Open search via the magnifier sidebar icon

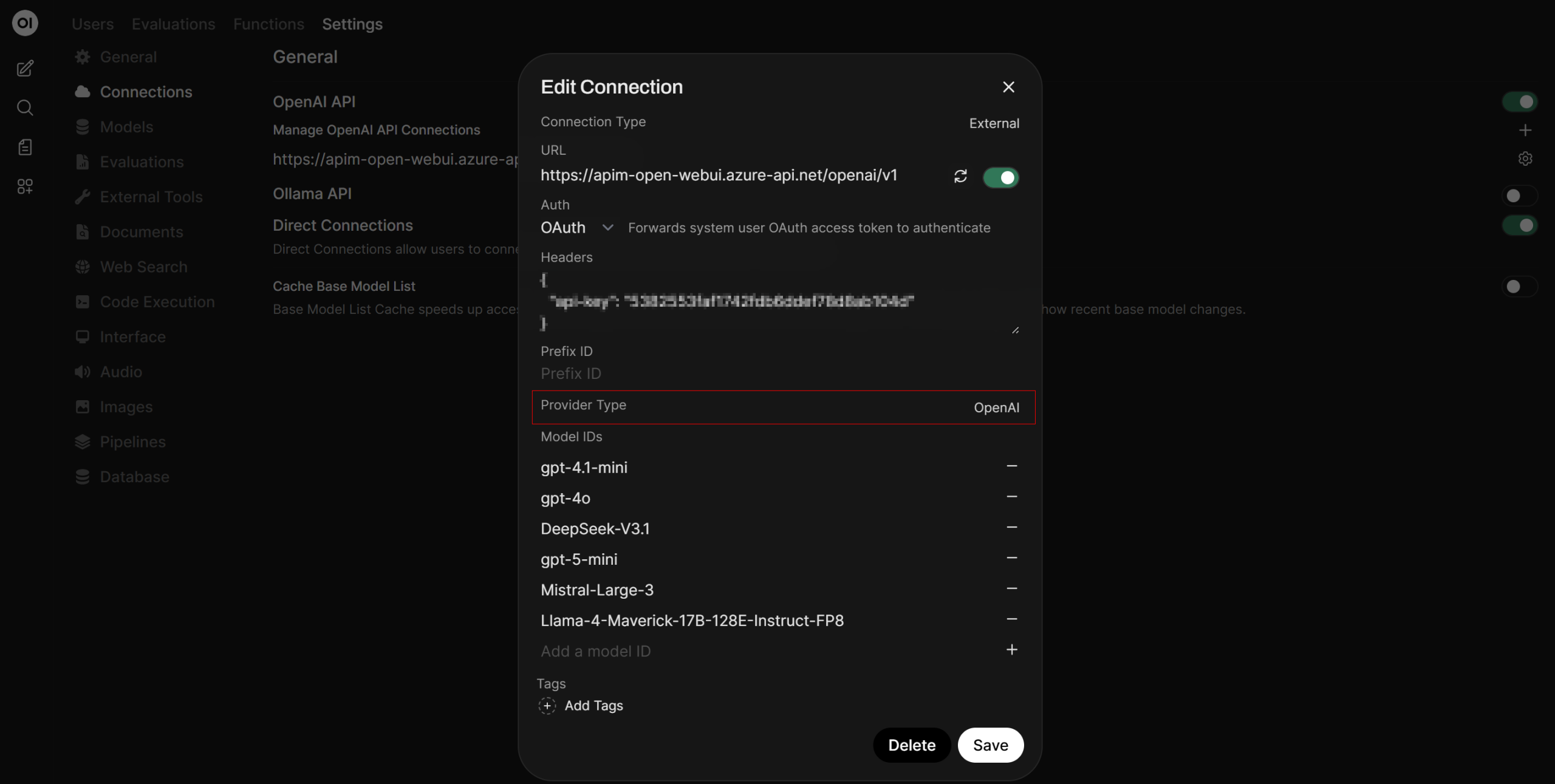coord(25,108)
